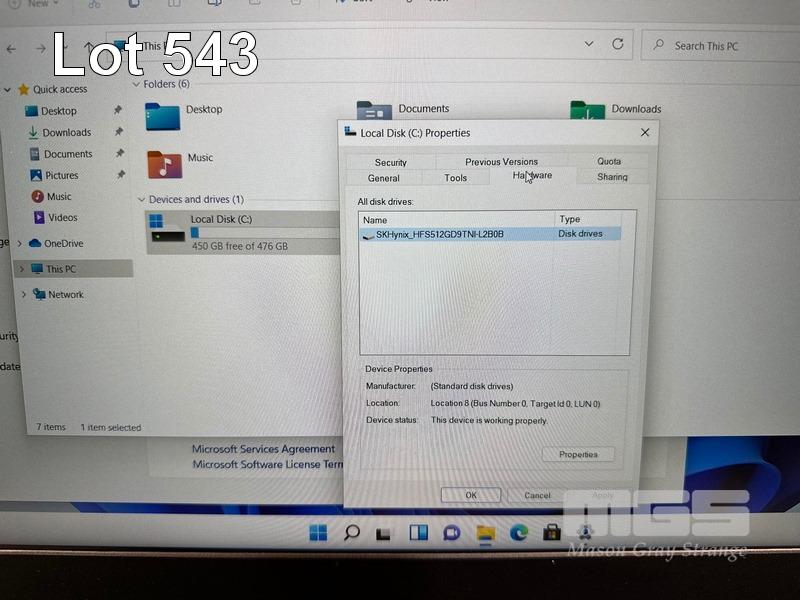Click the Windows Start button on taskbar
This screenshot has height=600, width=800.
coord(318,532)
